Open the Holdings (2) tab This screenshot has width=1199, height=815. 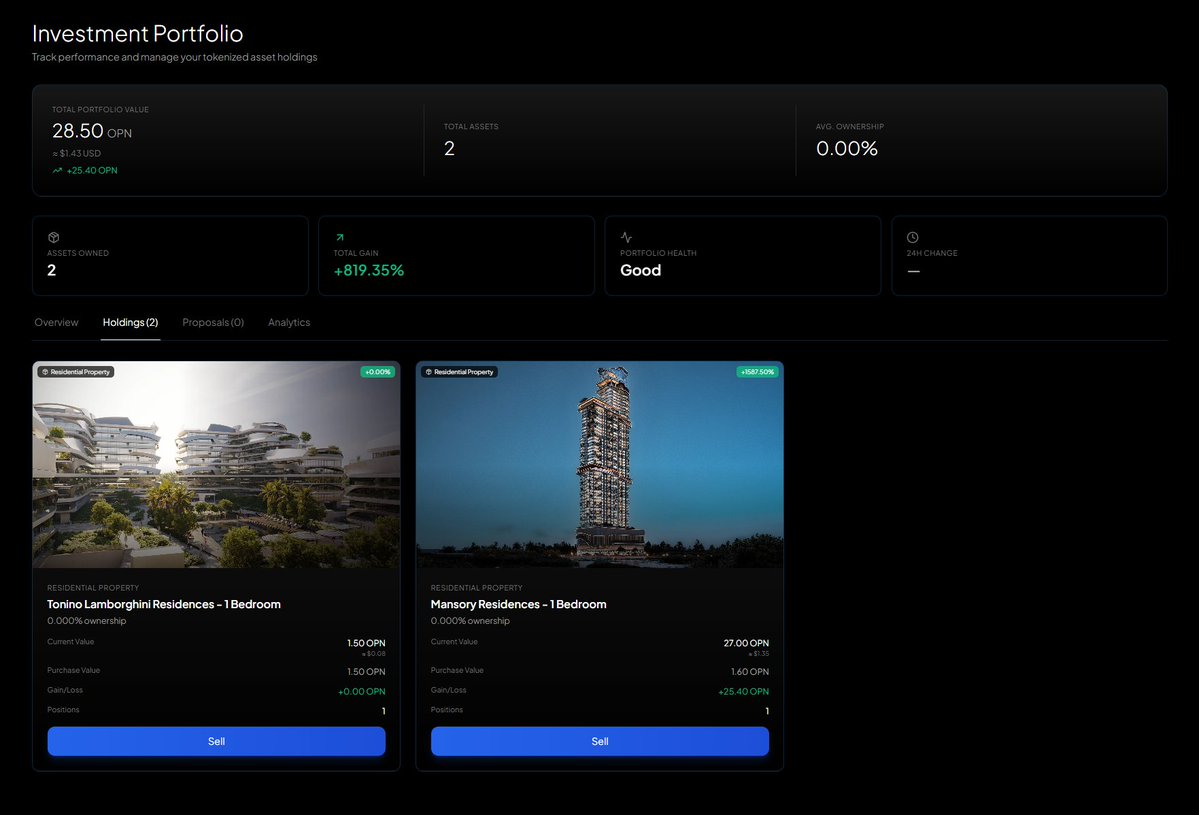tap(130, 322)
